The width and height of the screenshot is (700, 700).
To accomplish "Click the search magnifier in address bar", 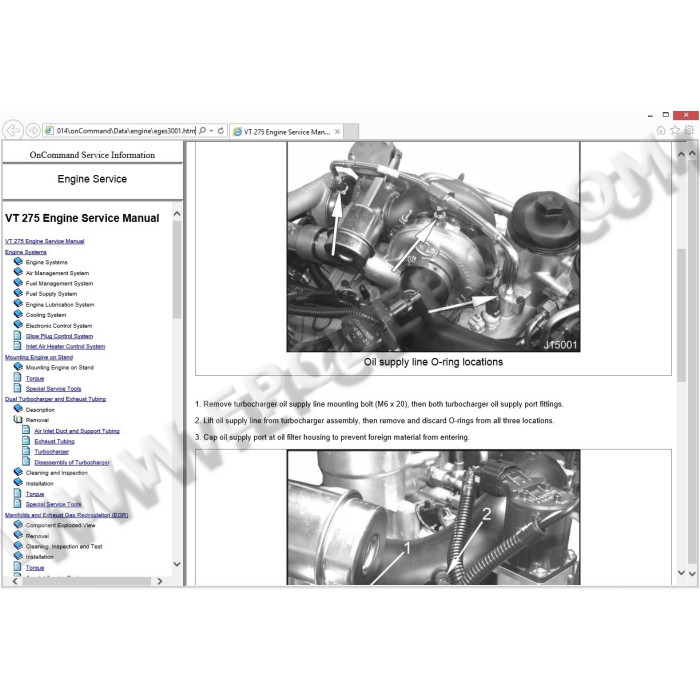I will 202,130.
